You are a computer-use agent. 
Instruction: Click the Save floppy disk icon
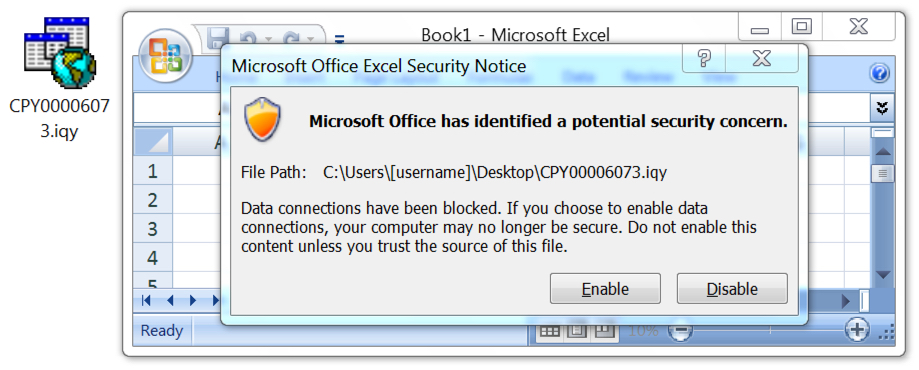click(219, 39)
